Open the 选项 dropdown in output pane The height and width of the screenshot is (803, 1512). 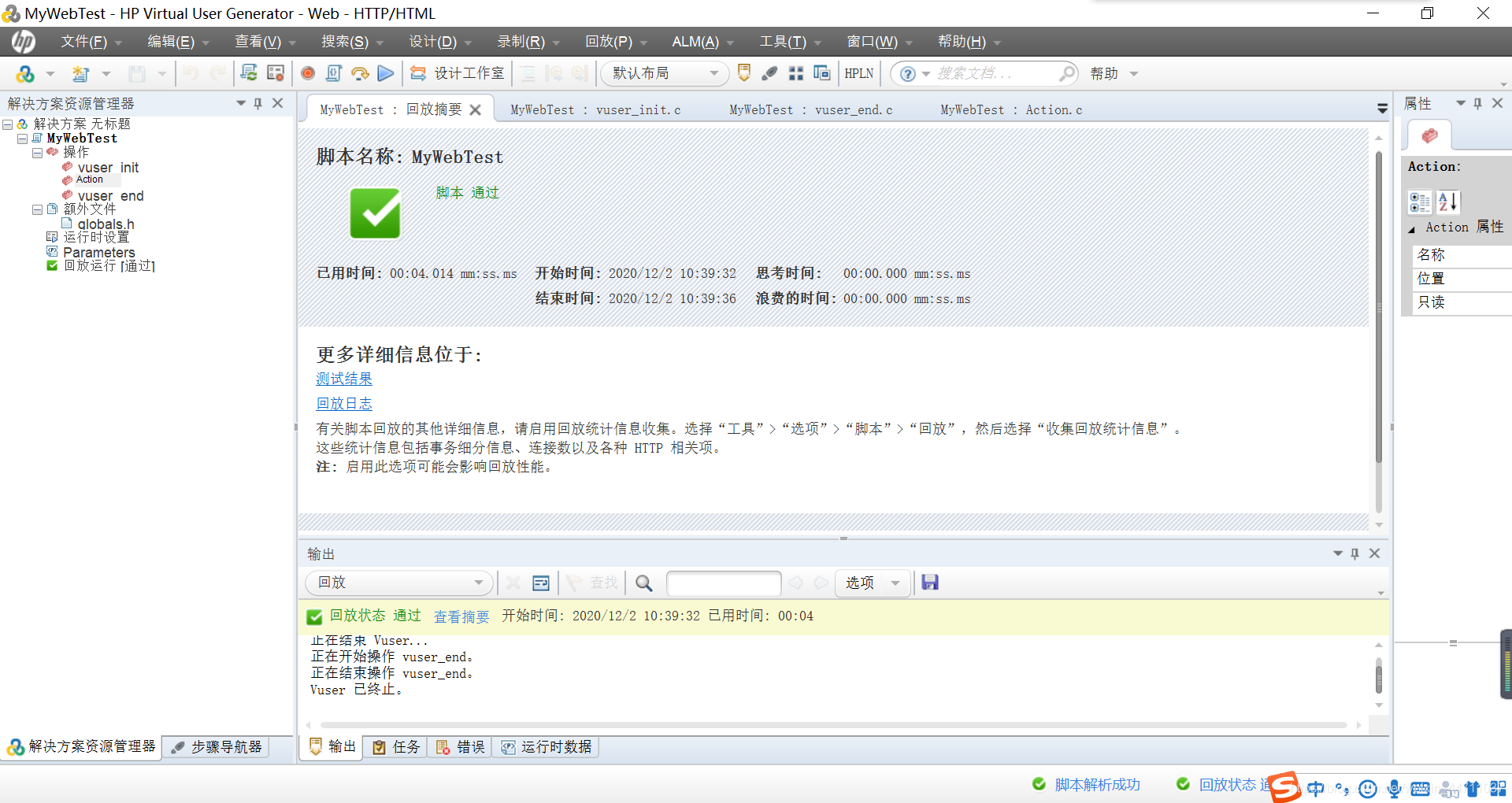tap(873, 583)
